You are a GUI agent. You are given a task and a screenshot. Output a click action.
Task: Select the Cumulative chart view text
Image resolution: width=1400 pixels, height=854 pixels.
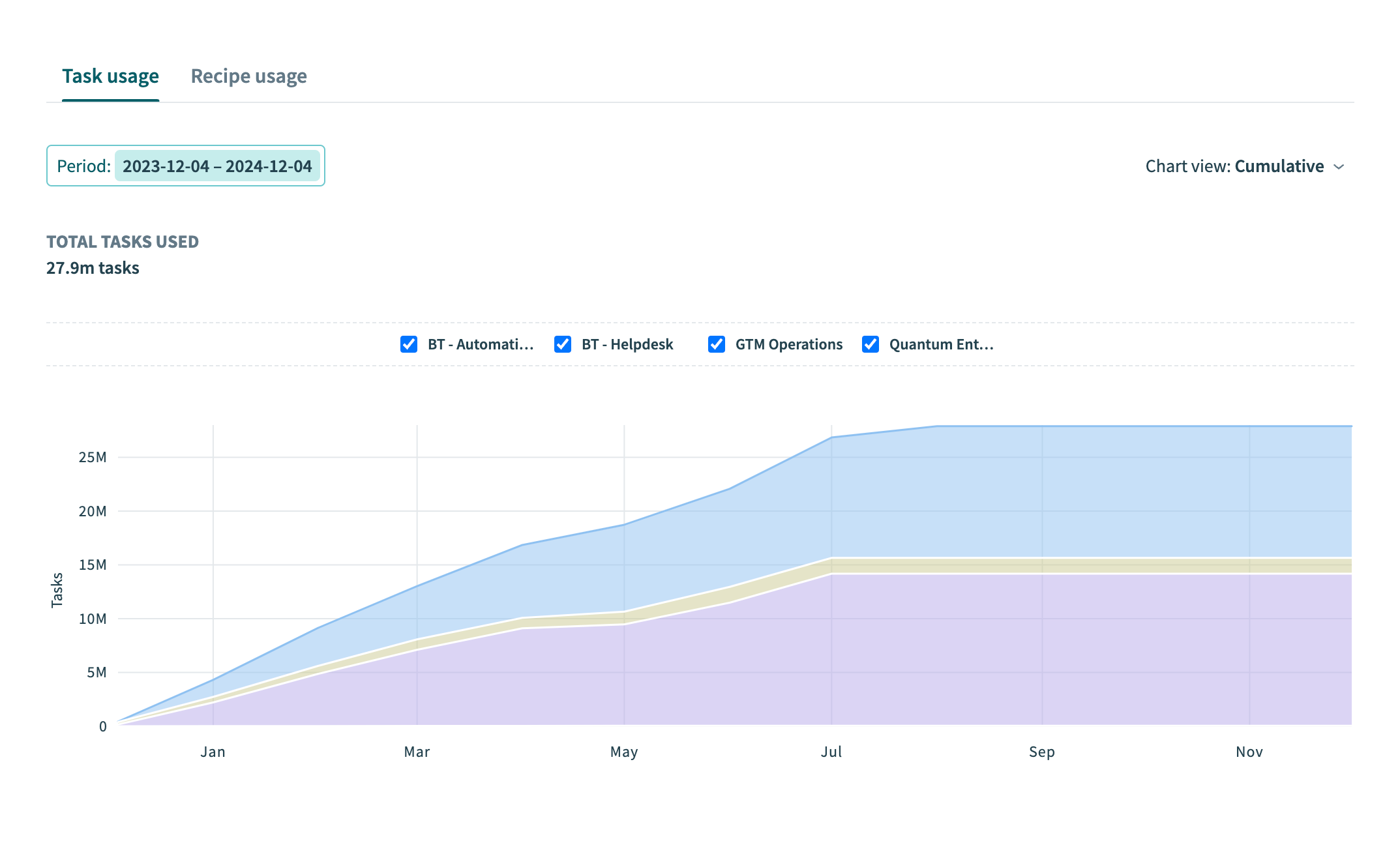(1279, 166)
